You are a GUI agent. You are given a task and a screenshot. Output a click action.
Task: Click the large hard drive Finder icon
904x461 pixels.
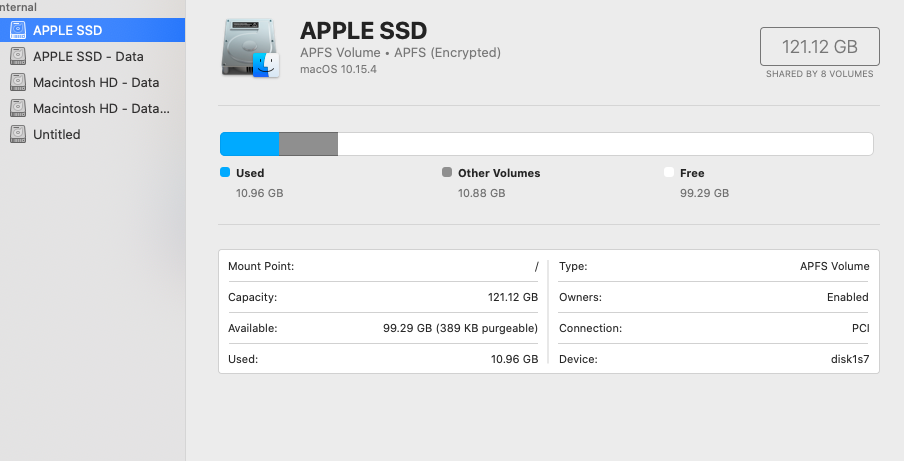pyautogui.click(x=250, y=48)
